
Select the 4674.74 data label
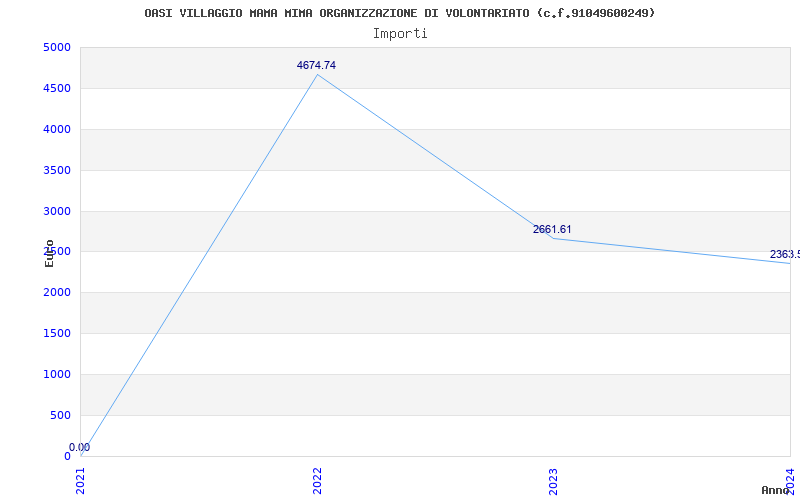coord(316,65)
